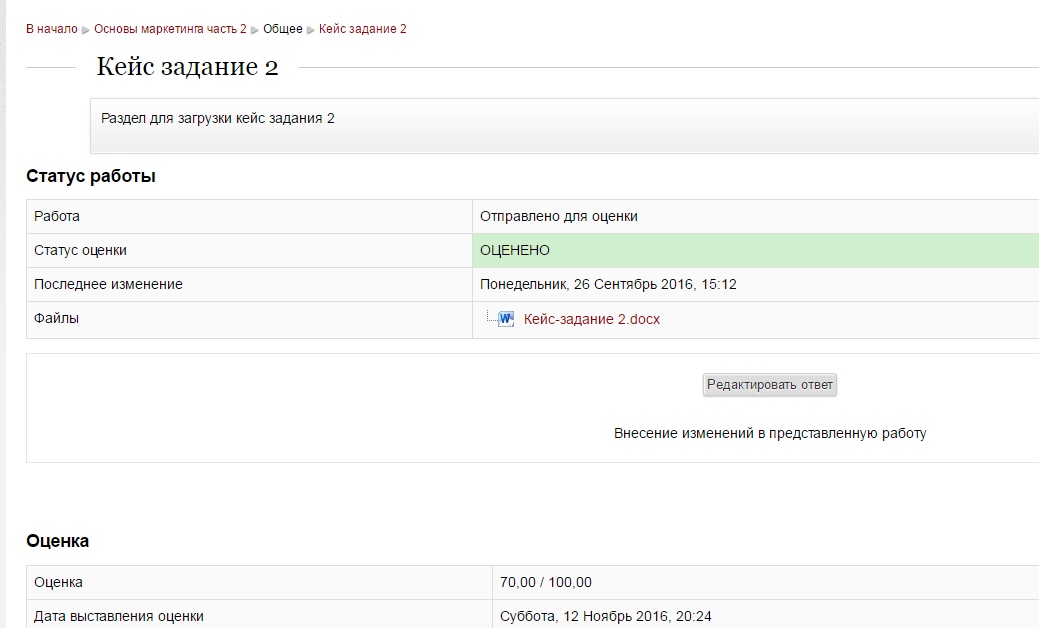
Task: Click the grade value «70,00 / 100,00»
Action: 545,582
